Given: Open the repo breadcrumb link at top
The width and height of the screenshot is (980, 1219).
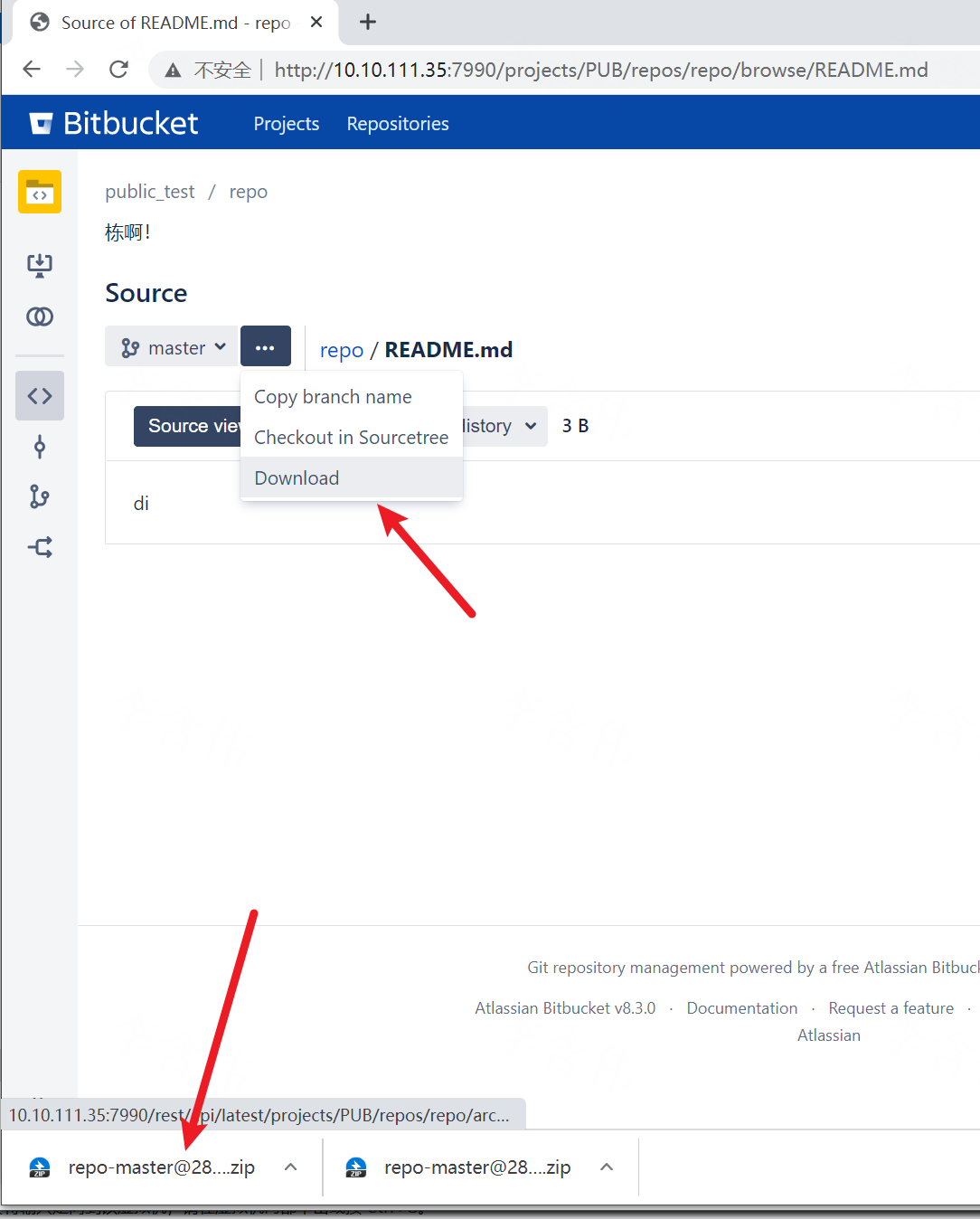Looking at the screenshot, I should [248, 192].
